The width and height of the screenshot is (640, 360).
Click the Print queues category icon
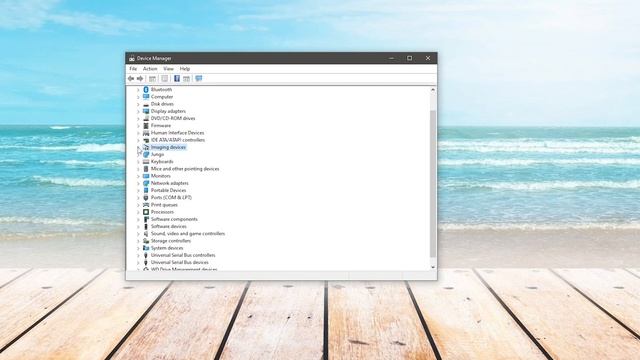pyautogui.click(x=146, y=205)
